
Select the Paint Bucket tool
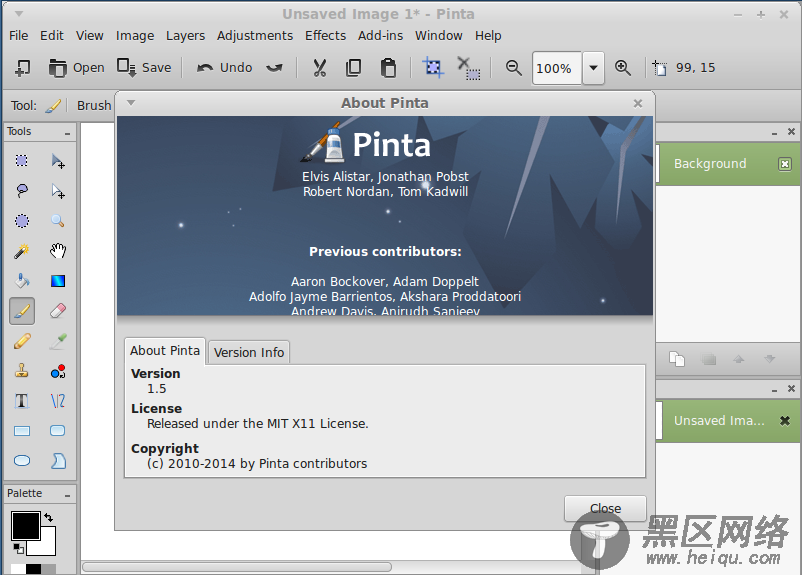tap(21, 281)
